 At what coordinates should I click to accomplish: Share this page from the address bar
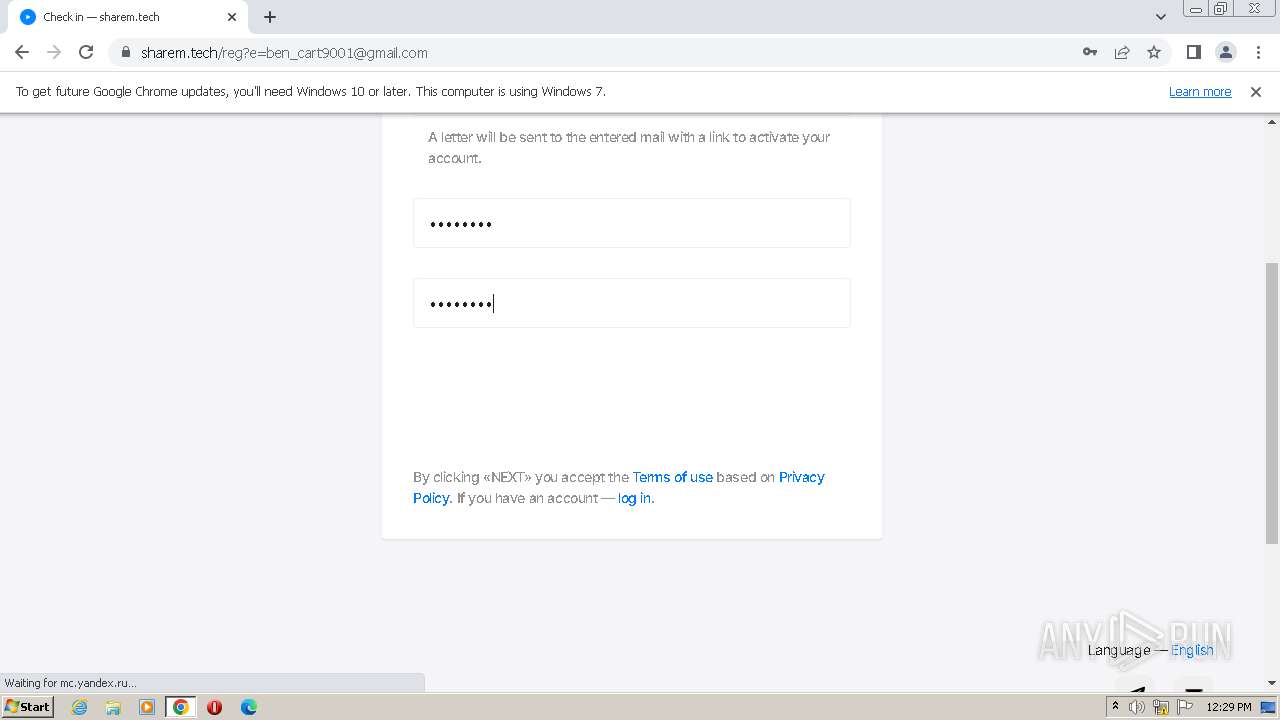(1122, 52)
